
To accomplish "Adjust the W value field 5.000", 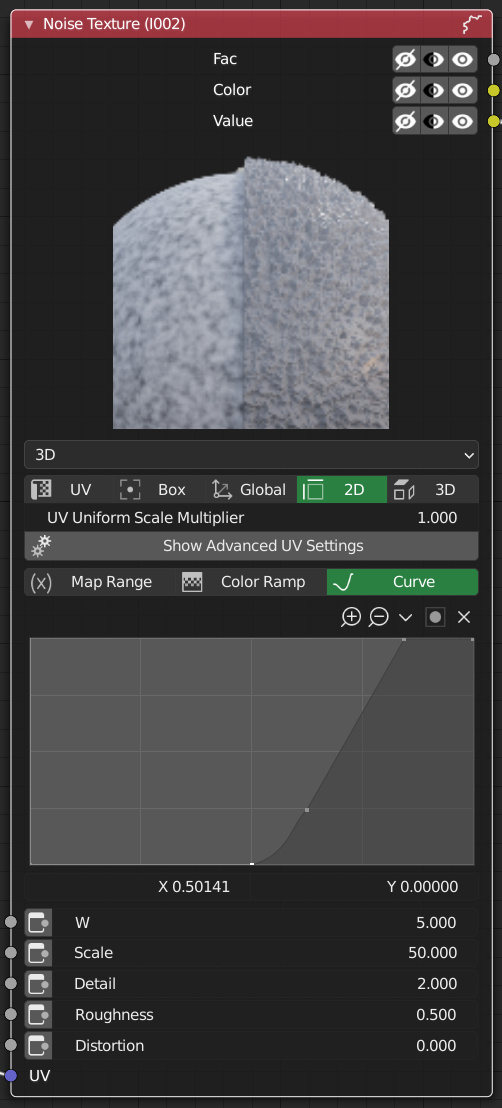I will click(x=266, y=923).
